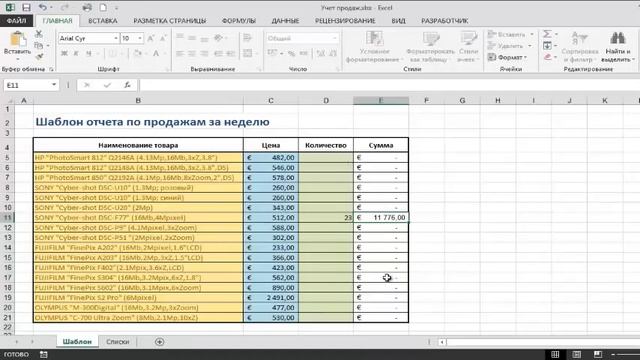Viewport: 640px width, 360px height.
Task: Toggle right text alignment
Action: click(204, 53)
